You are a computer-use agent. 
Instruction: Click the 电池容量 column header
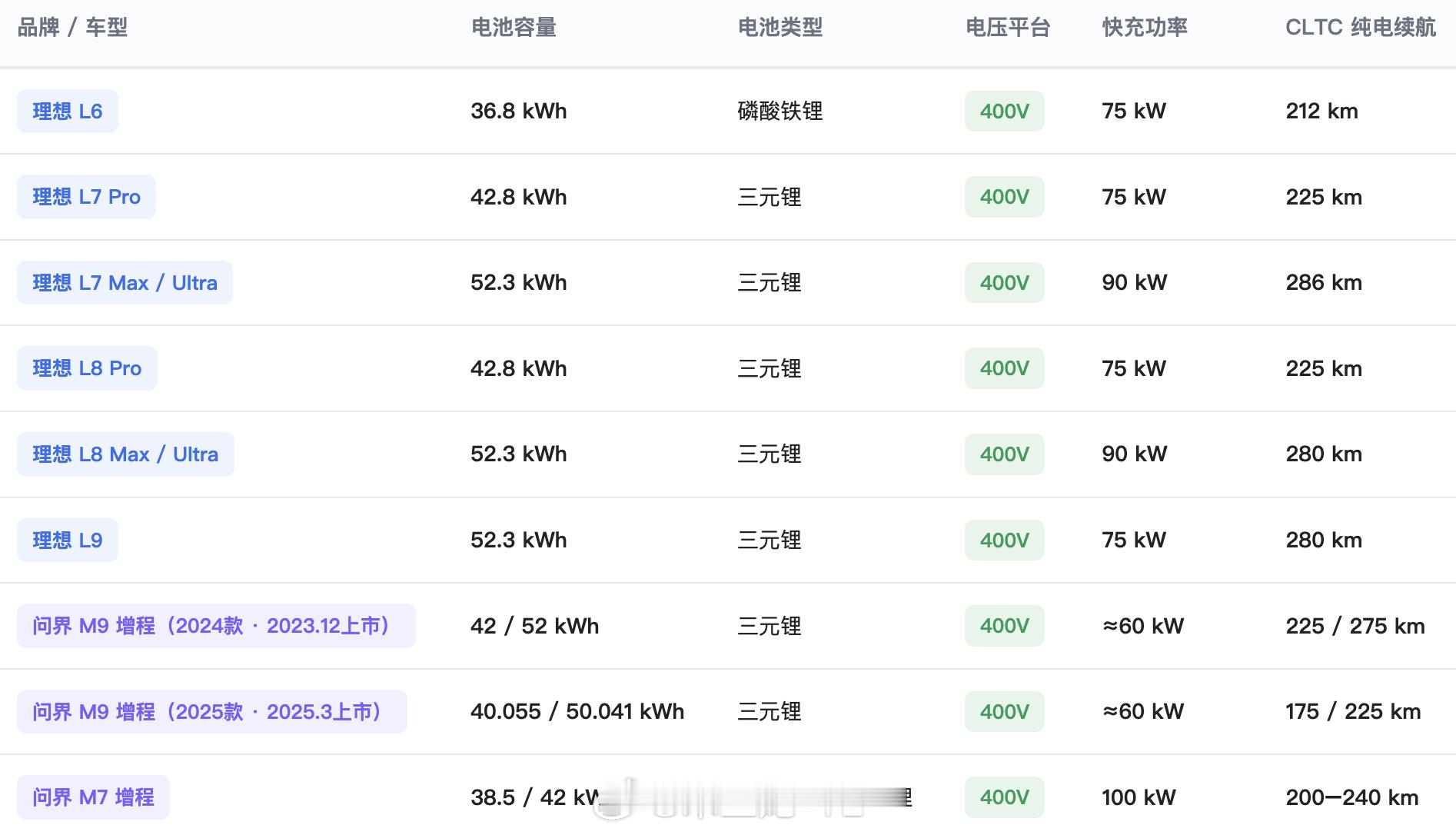tap(514, 28)
